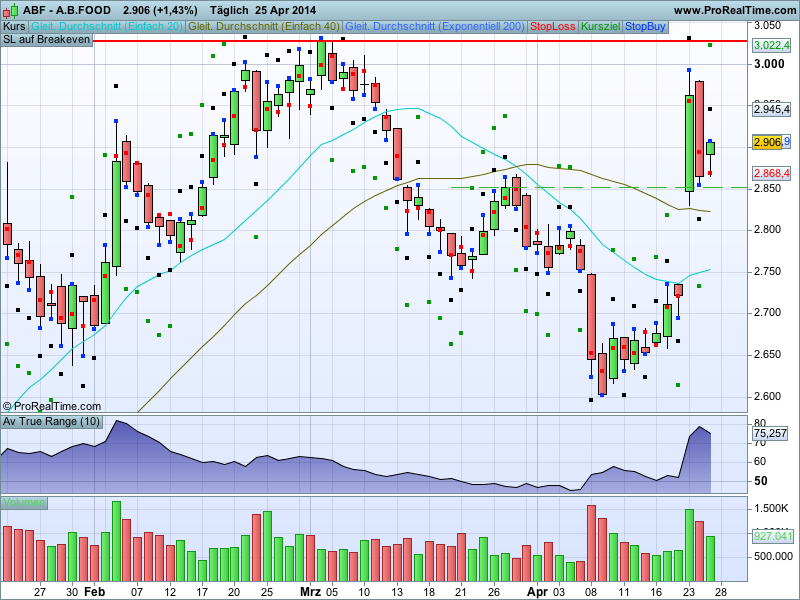The height and width of the screenshot is (600, 800).
Task: Click the red 2.868,4 price tag
Action: 771,173
